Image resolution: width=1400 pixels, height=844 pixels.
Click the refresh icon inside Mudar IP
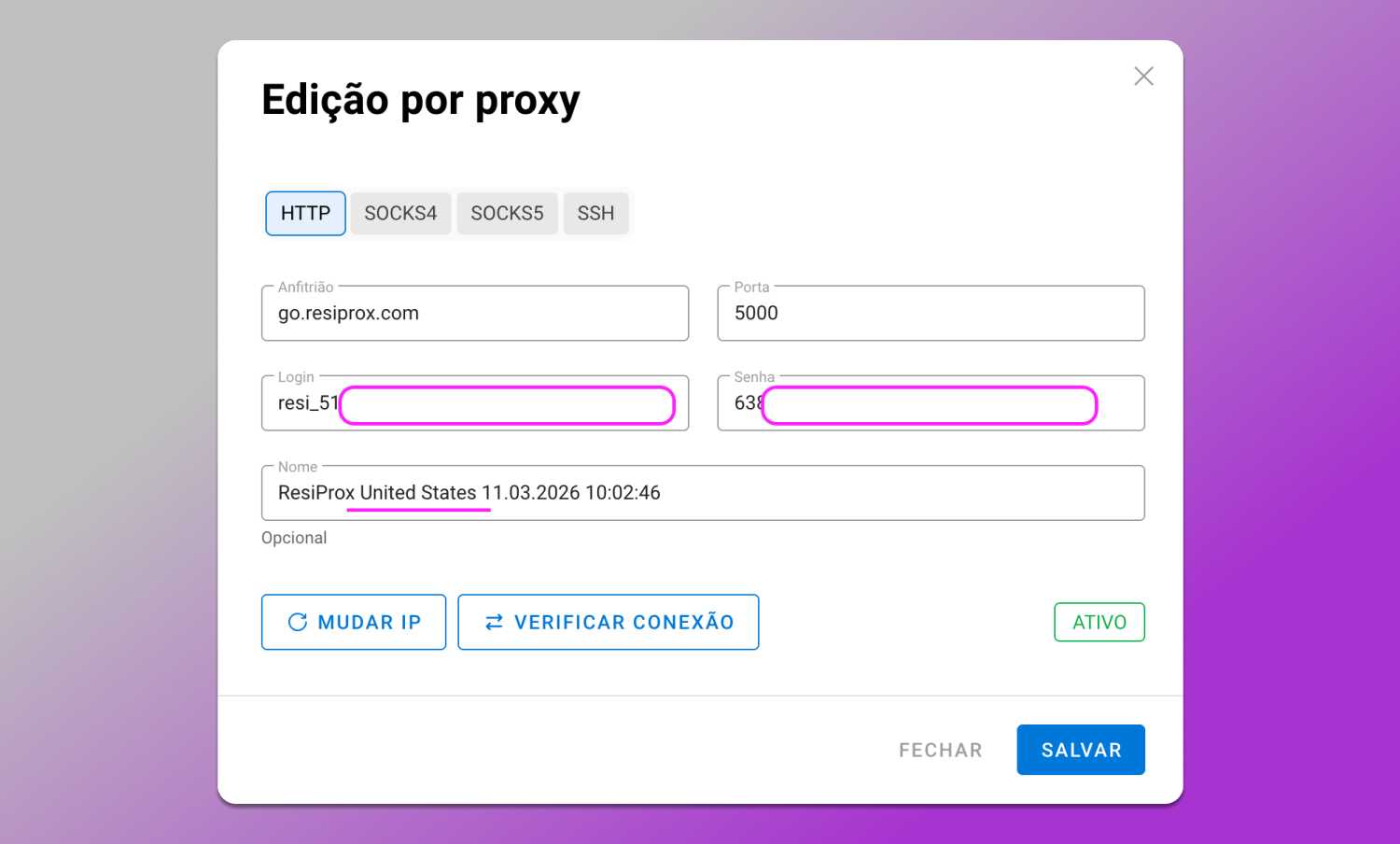(x=298, y=622)
